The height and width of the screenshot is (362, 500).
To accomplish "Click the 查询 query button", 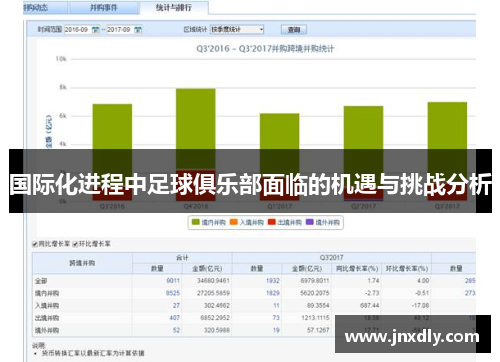I will point(294,30).
